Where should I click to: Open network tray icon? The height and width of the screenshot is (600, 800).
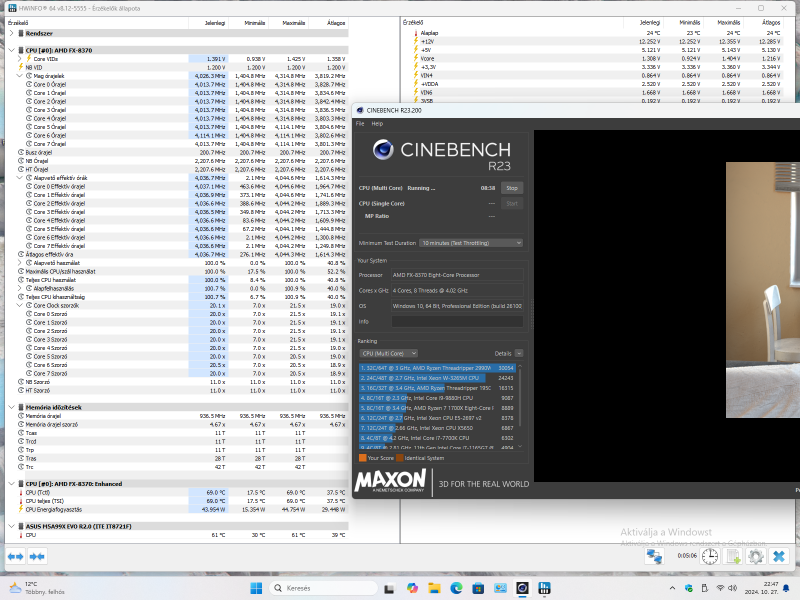(x=720, y=588)
